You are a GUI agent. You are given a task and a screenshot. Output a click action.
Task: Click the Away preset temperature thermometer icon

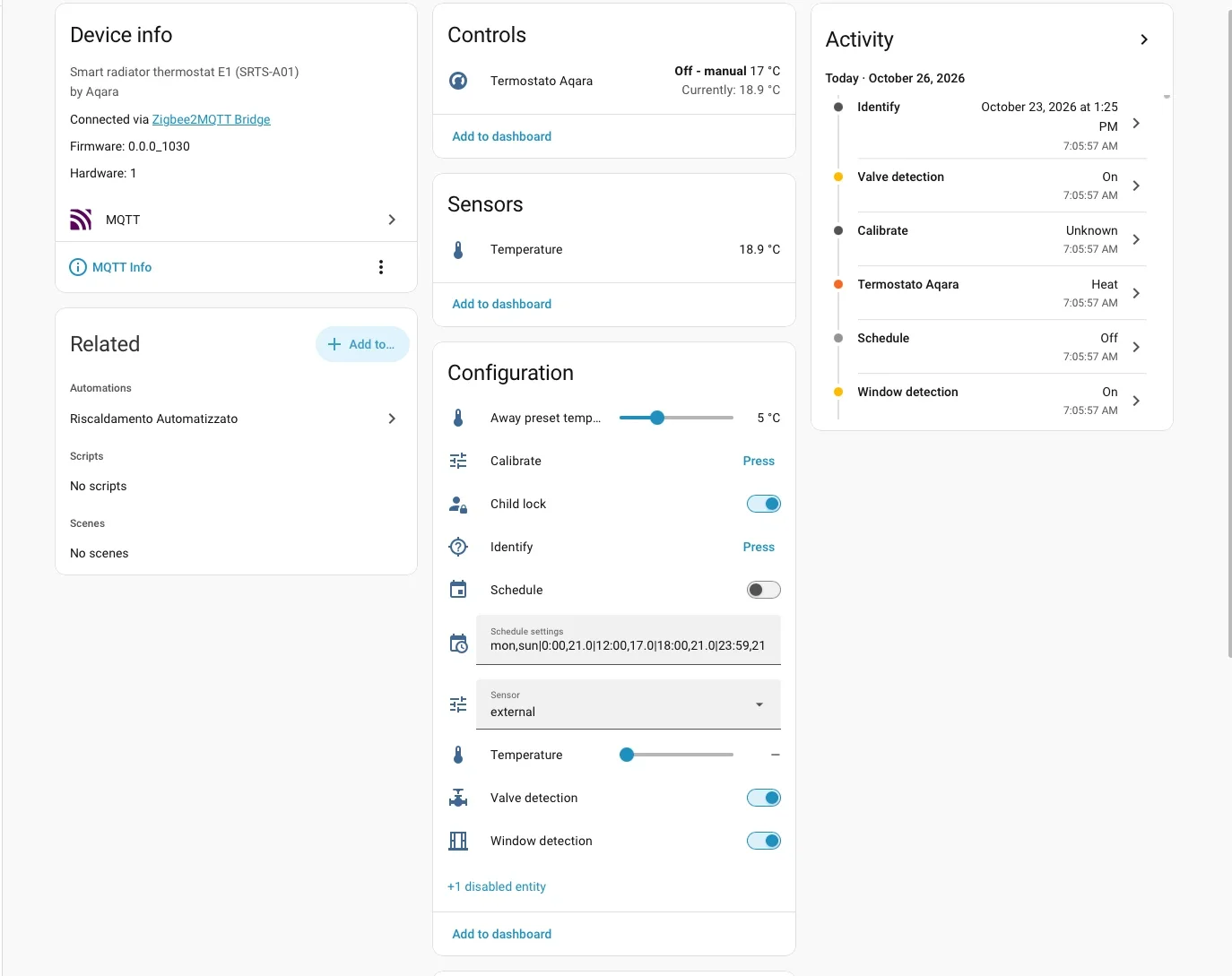tap(458, 418)
